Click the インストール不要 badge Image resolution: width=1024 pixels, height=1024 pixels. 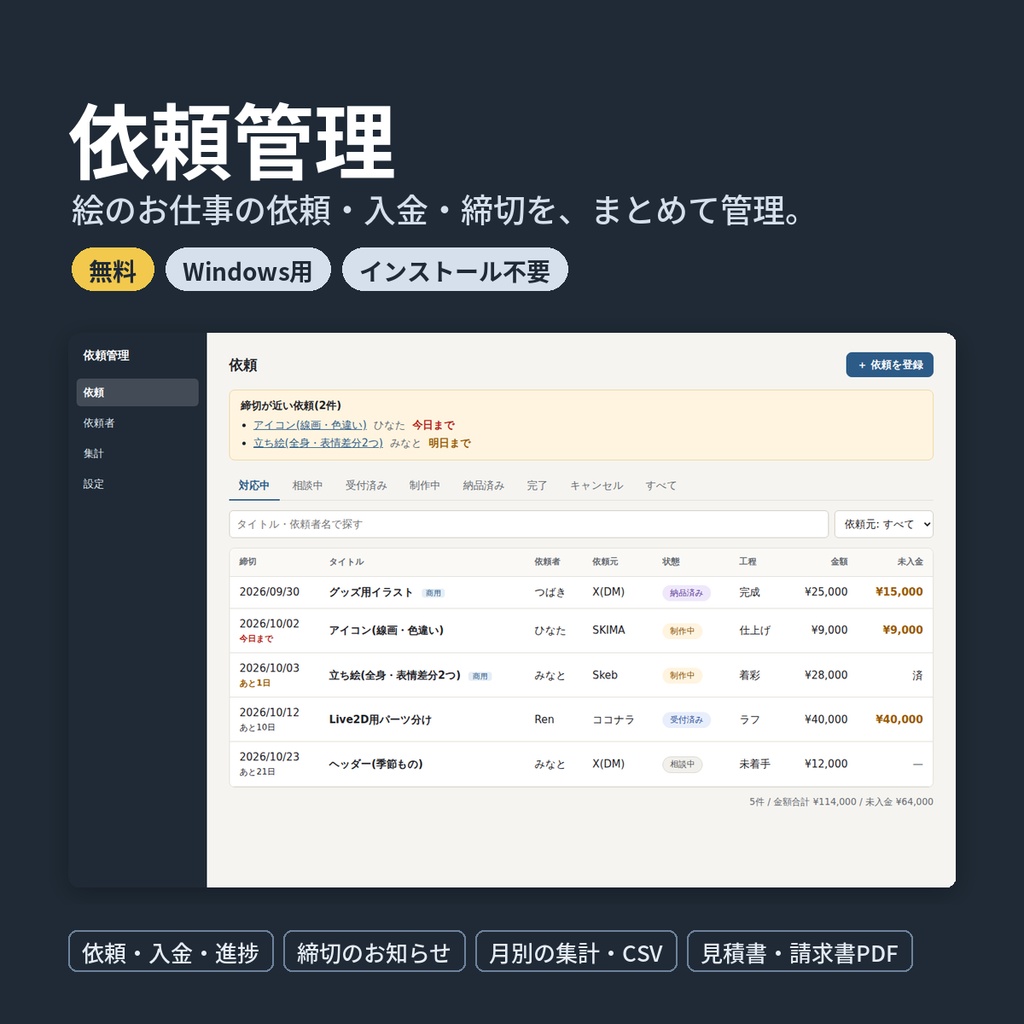pyautogui.click(x=455, y=270)
